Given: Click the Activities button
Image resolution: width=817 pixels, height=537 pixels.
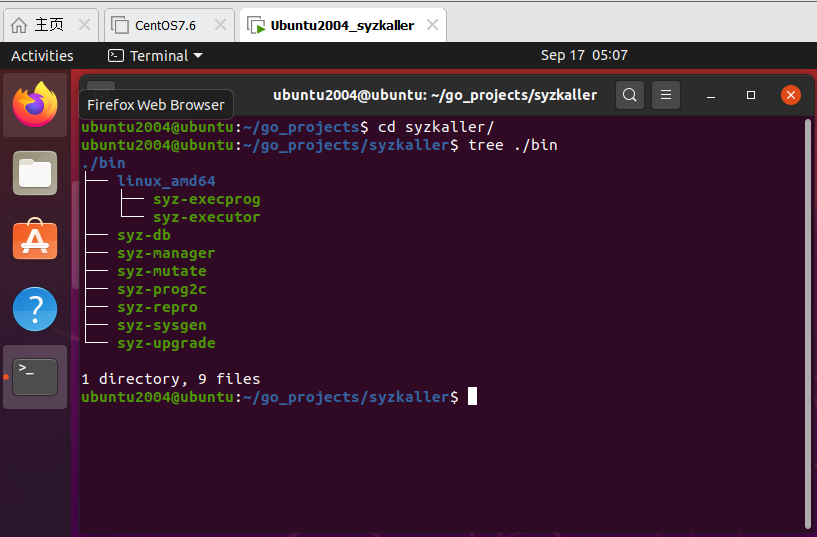Looking at the screenshot, I should coord(42,56).
